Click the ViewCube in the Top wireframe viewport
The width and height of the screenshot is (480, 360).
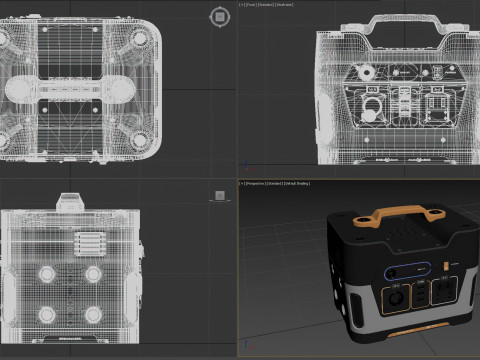coord(220,17)
